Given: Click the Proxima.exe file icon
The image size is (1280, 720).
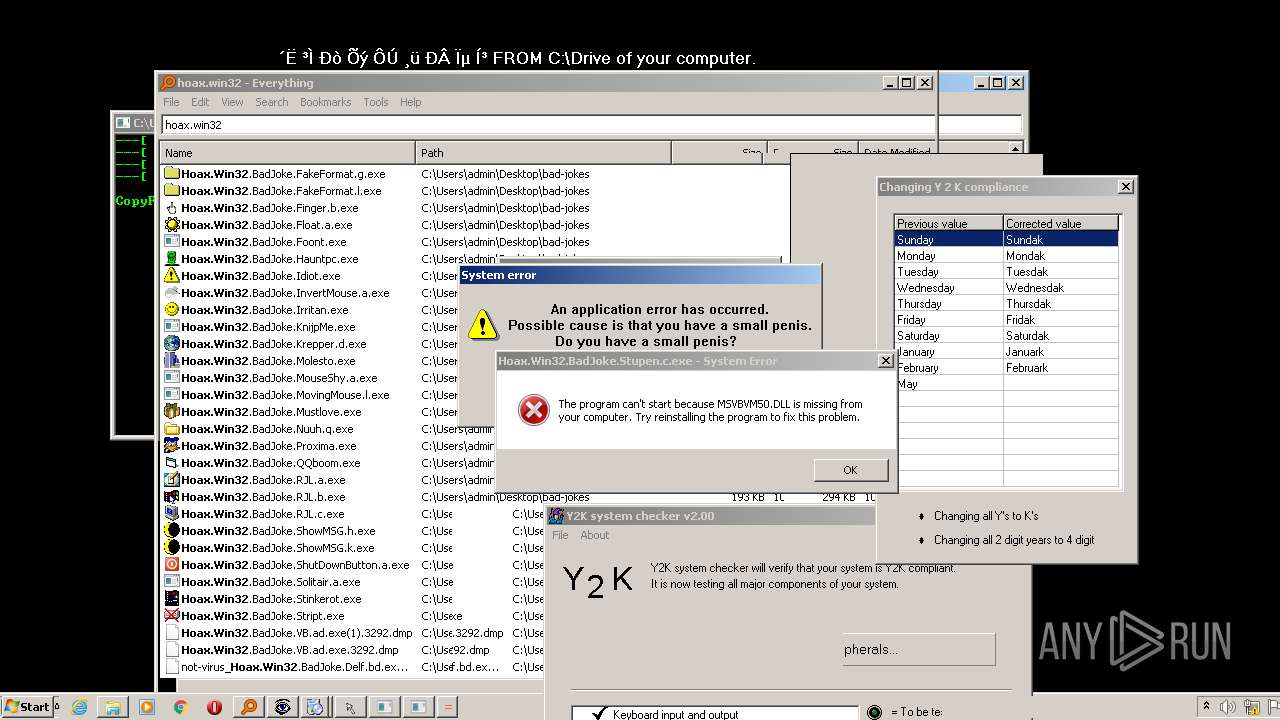Looking at the screenshot, I should click(172, 446).
